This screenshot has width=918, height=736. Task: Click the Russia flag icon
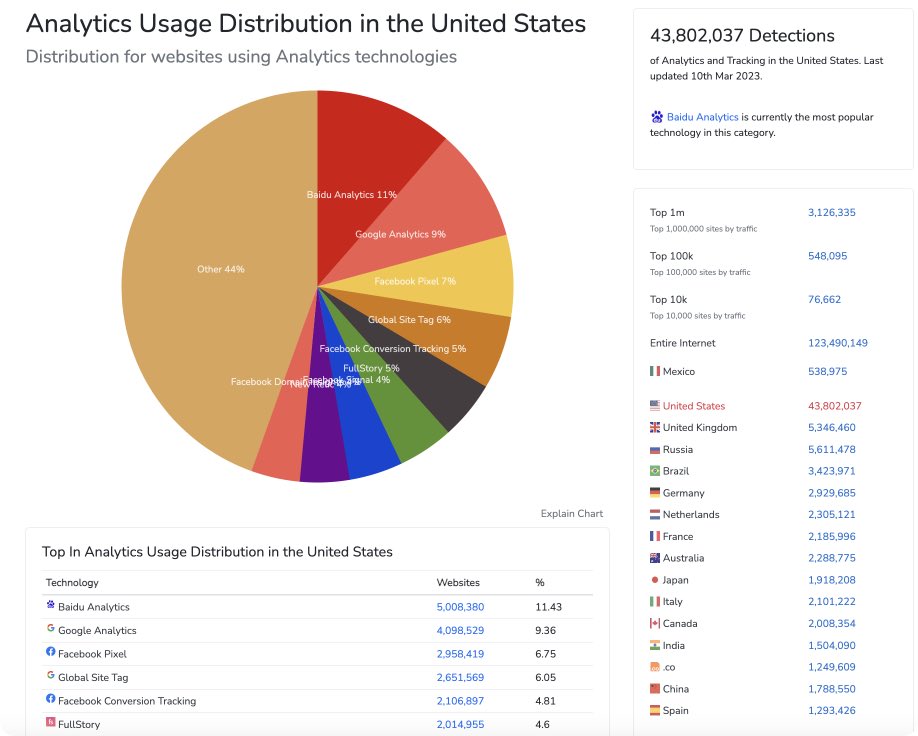pos(655,450)
